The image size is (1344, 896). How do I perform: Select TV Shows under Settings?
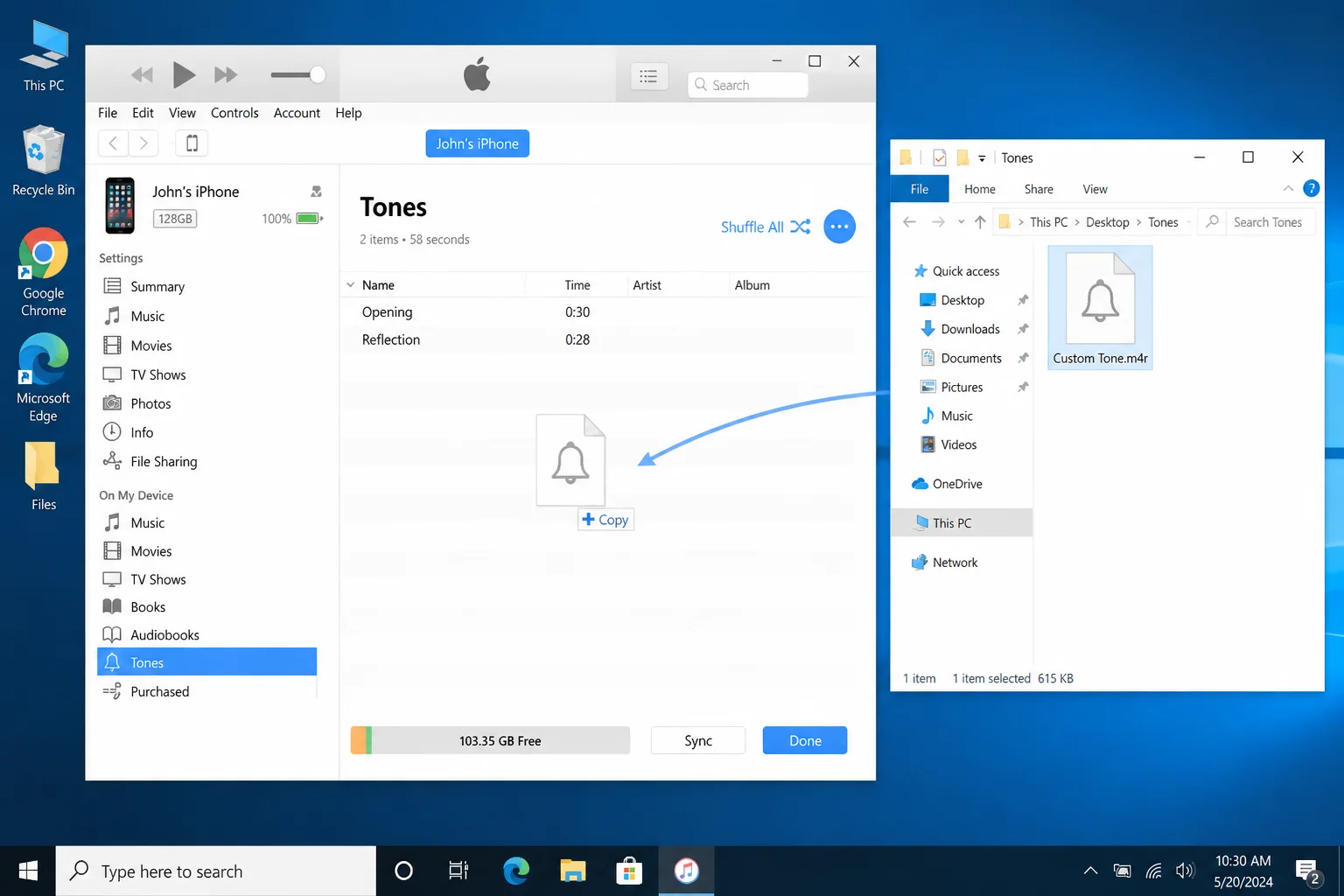pos(157,374)
